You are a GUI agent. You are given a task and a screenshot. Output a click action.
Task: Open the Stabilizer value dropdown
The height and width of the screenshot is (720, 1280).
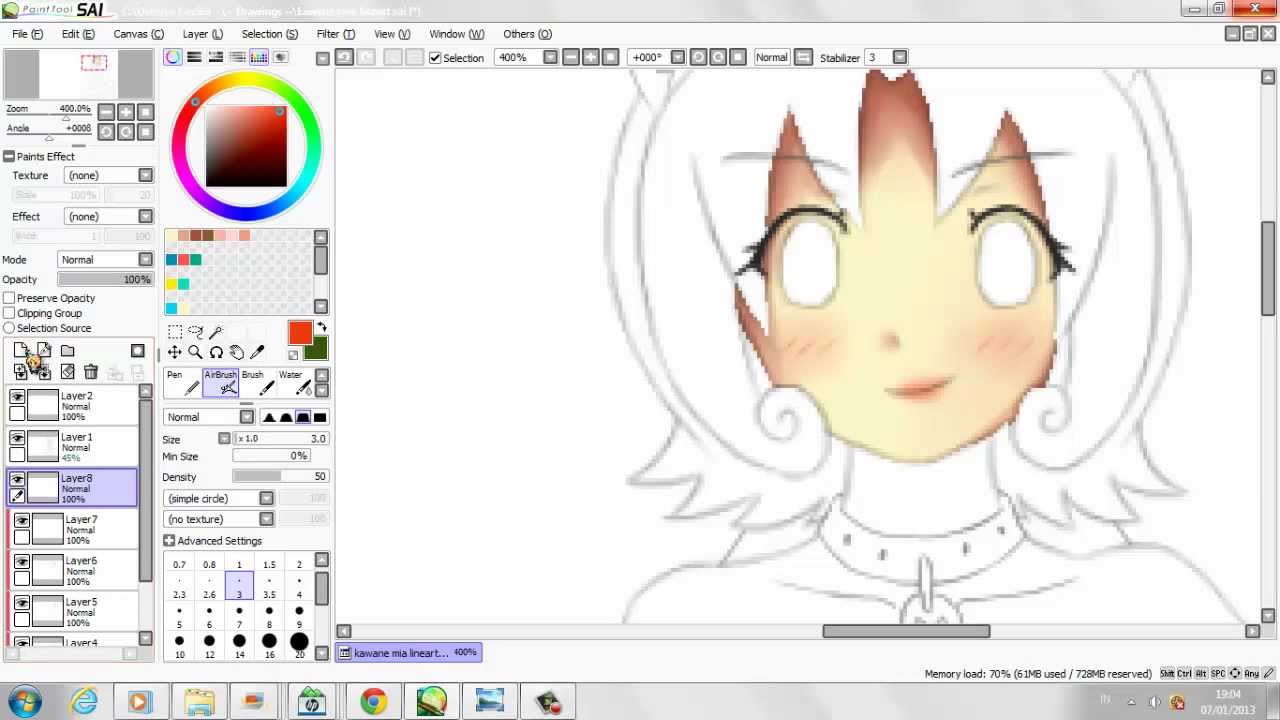pyautogui.click(x=900, y=58)
